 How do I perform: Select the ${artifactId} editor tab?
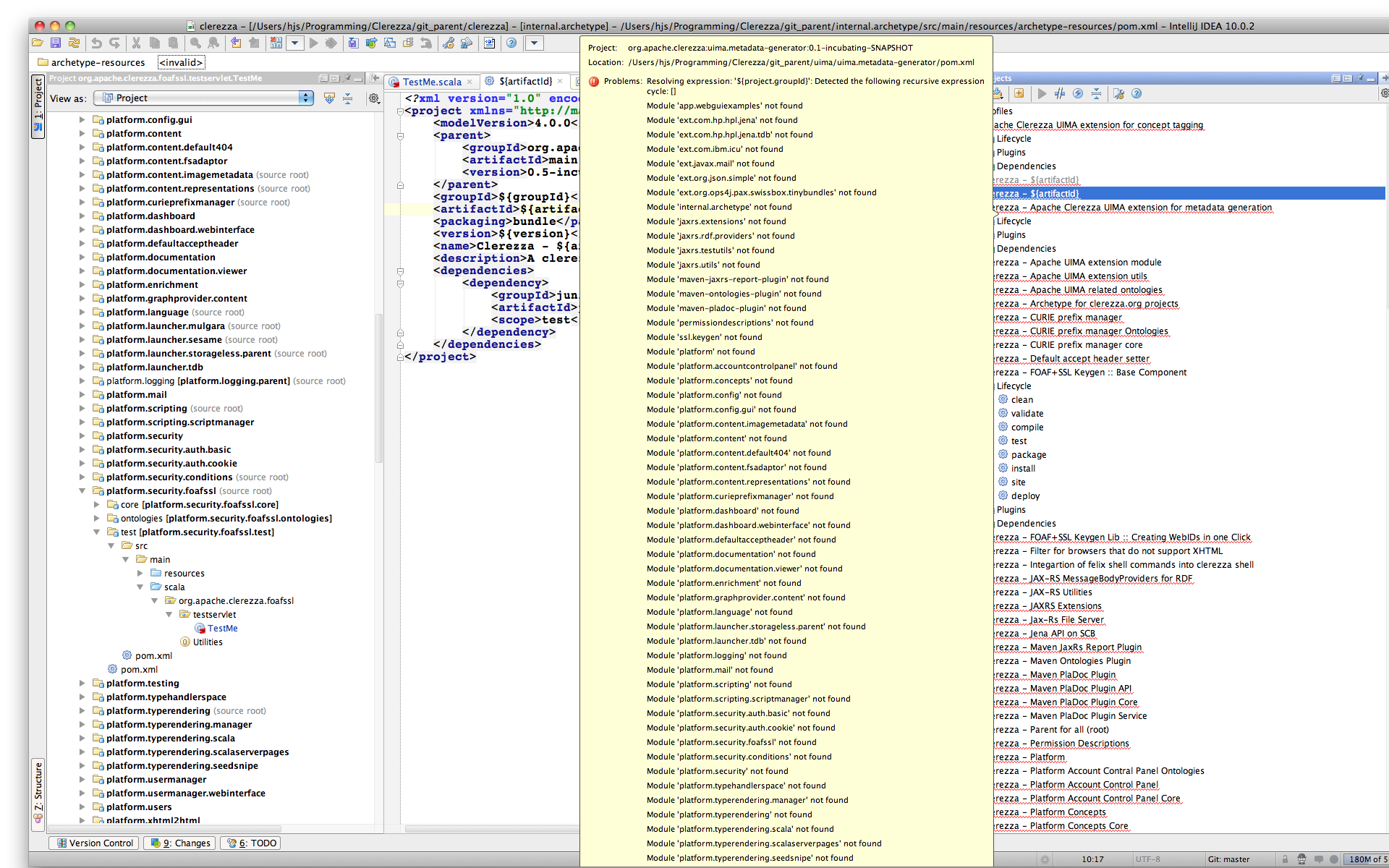coord(526,82)
